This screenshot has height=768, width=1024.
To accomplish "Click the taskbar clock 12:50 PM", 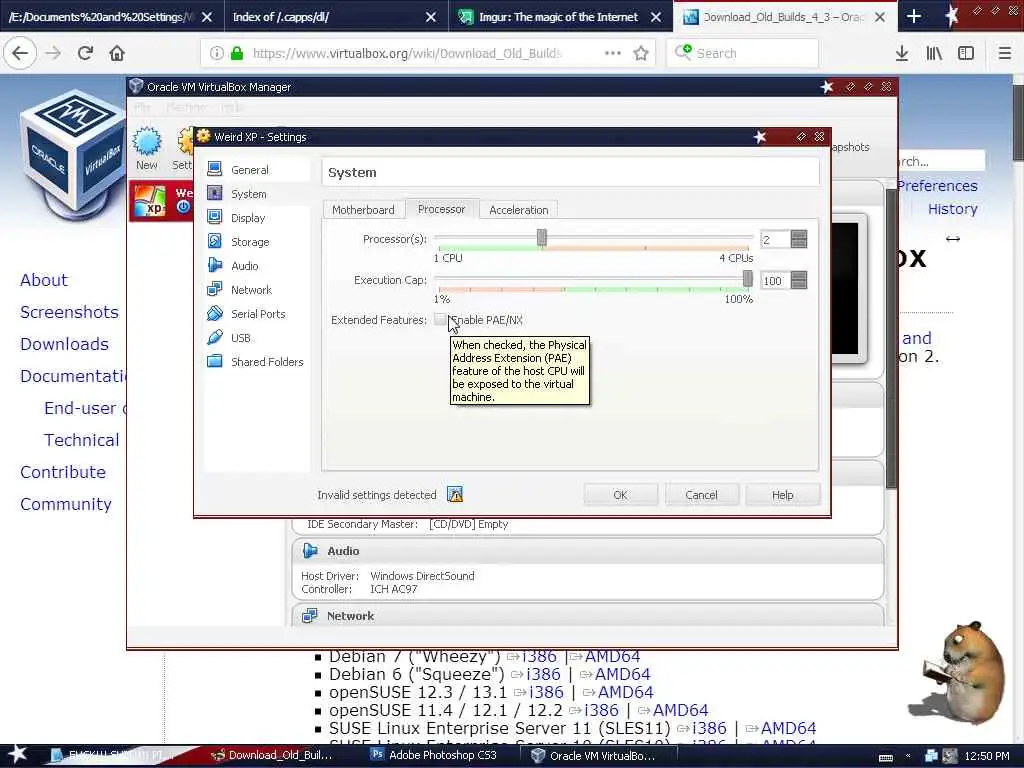I will click(x=987, y=756).
